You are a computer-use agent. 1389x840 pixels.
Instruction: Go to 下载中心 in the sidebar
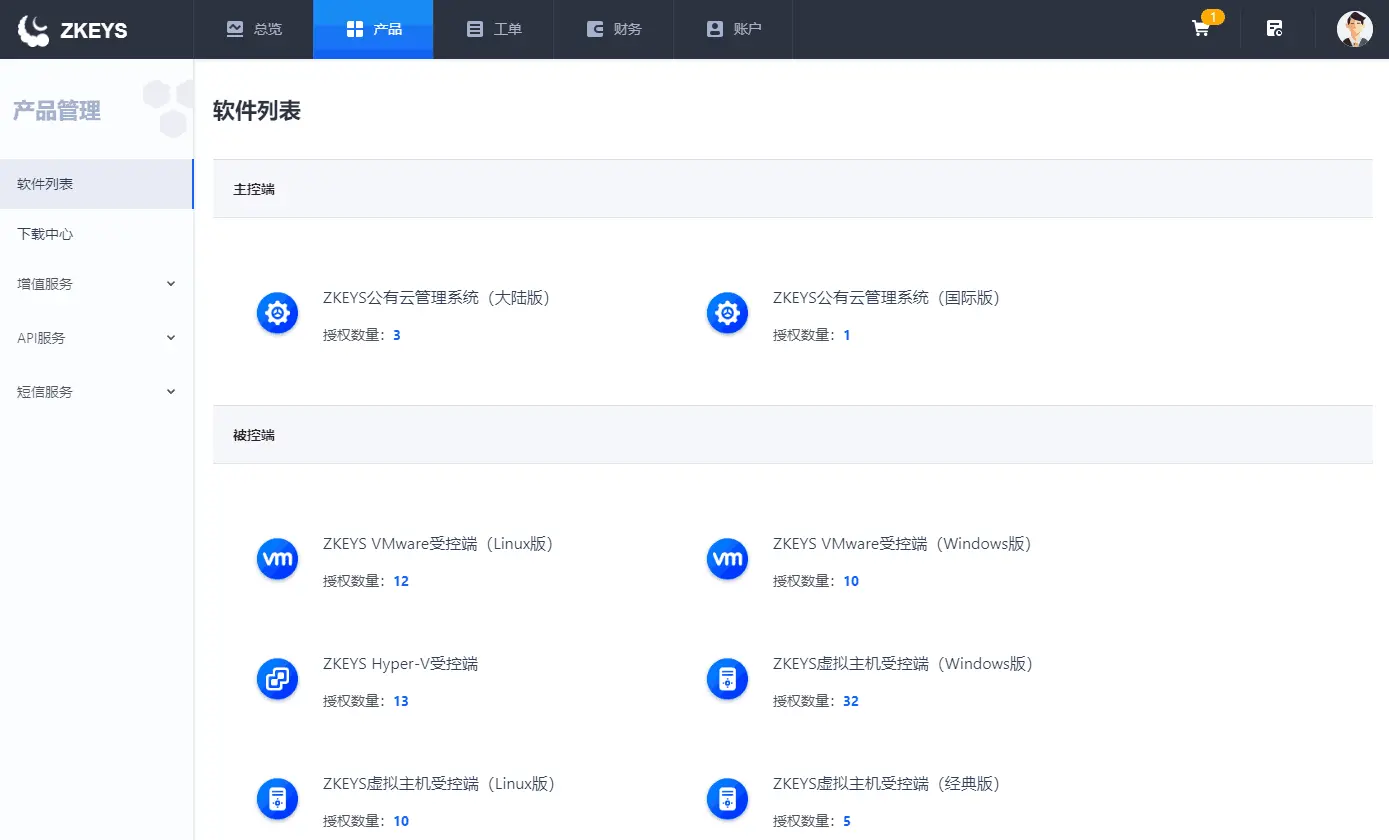(96, 234)
